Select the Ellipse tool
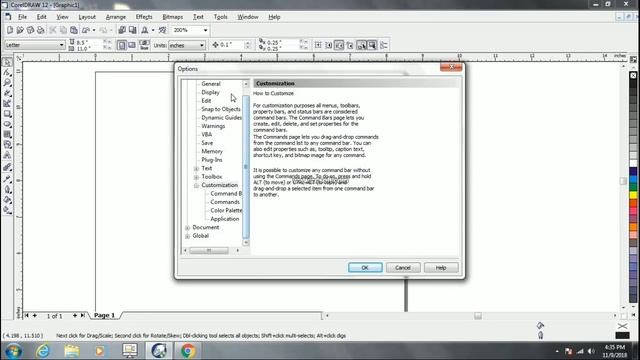This screenshot has width=640, height=360. click(7, 124)
